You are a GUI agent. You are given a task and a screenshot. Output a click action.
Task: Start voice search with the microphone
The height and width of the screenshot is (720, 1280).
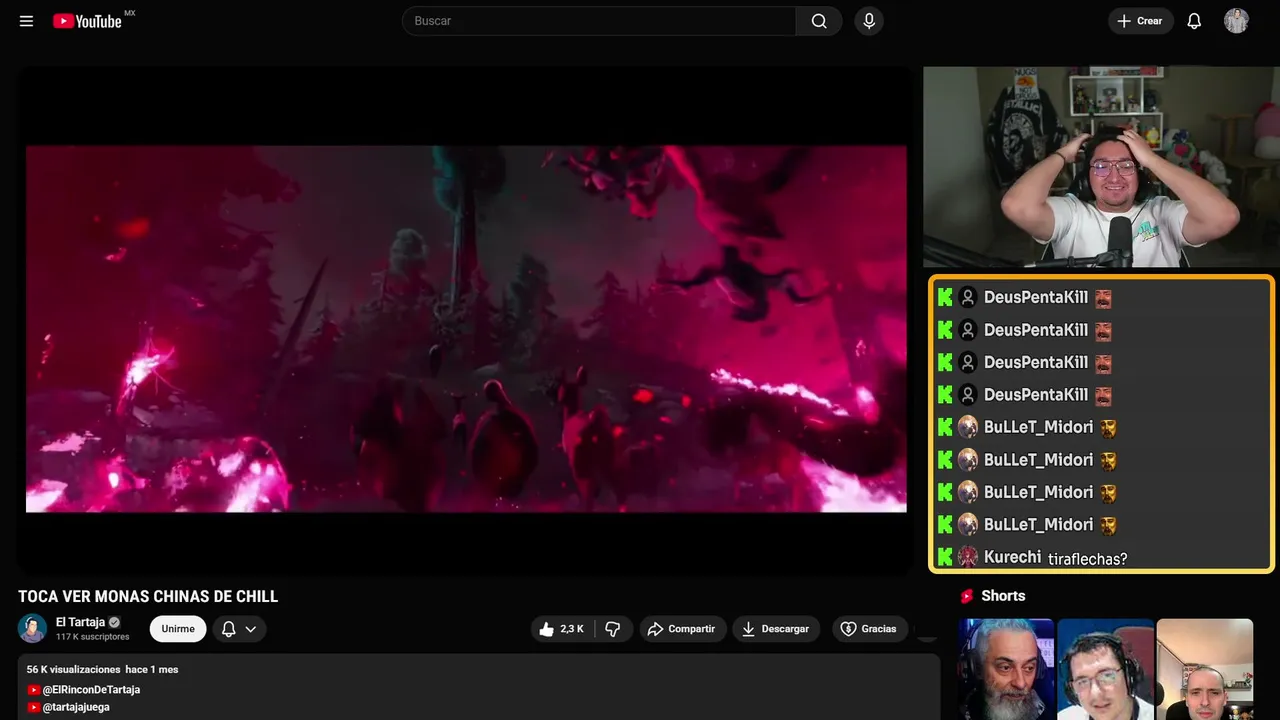point(869,21)
